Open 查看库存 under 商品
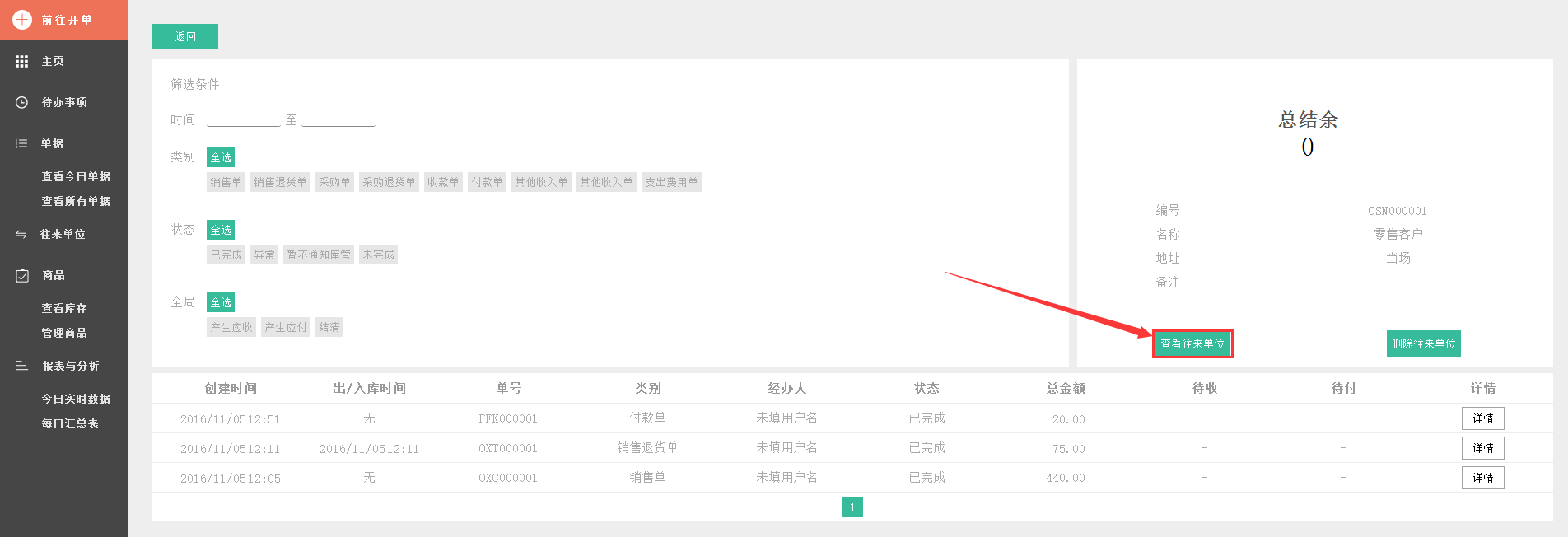Viewport: 1568px width, 537px height. [64, 308]
